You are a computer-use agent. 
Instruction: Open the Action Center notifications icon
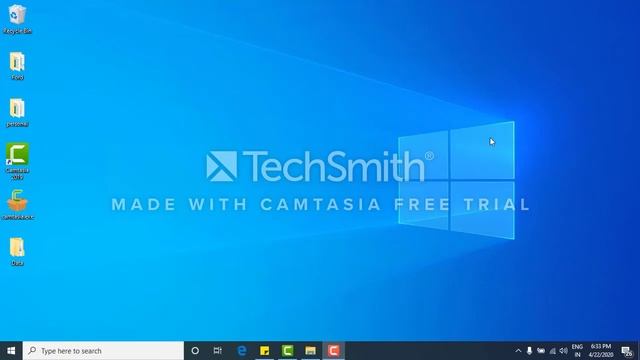pos(627,351)
